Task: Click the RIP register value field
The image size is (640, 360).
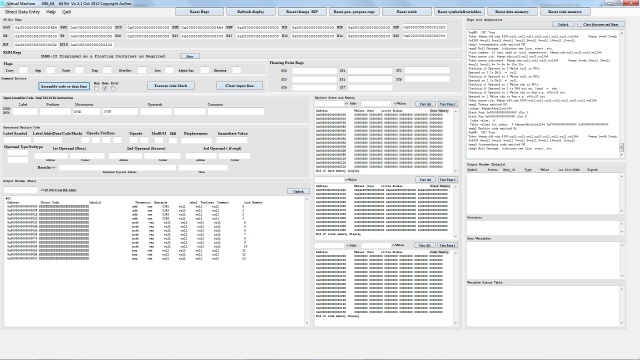Action: [36, 44]
